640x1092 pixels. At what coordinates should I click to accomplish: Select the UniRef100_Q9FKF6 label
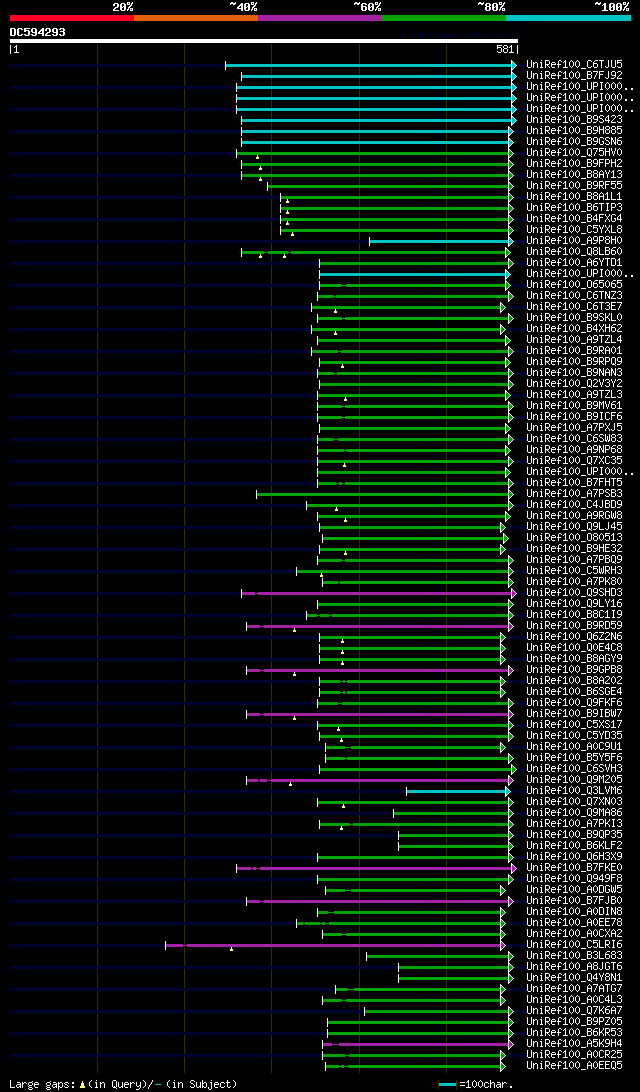tap(575, 703)
